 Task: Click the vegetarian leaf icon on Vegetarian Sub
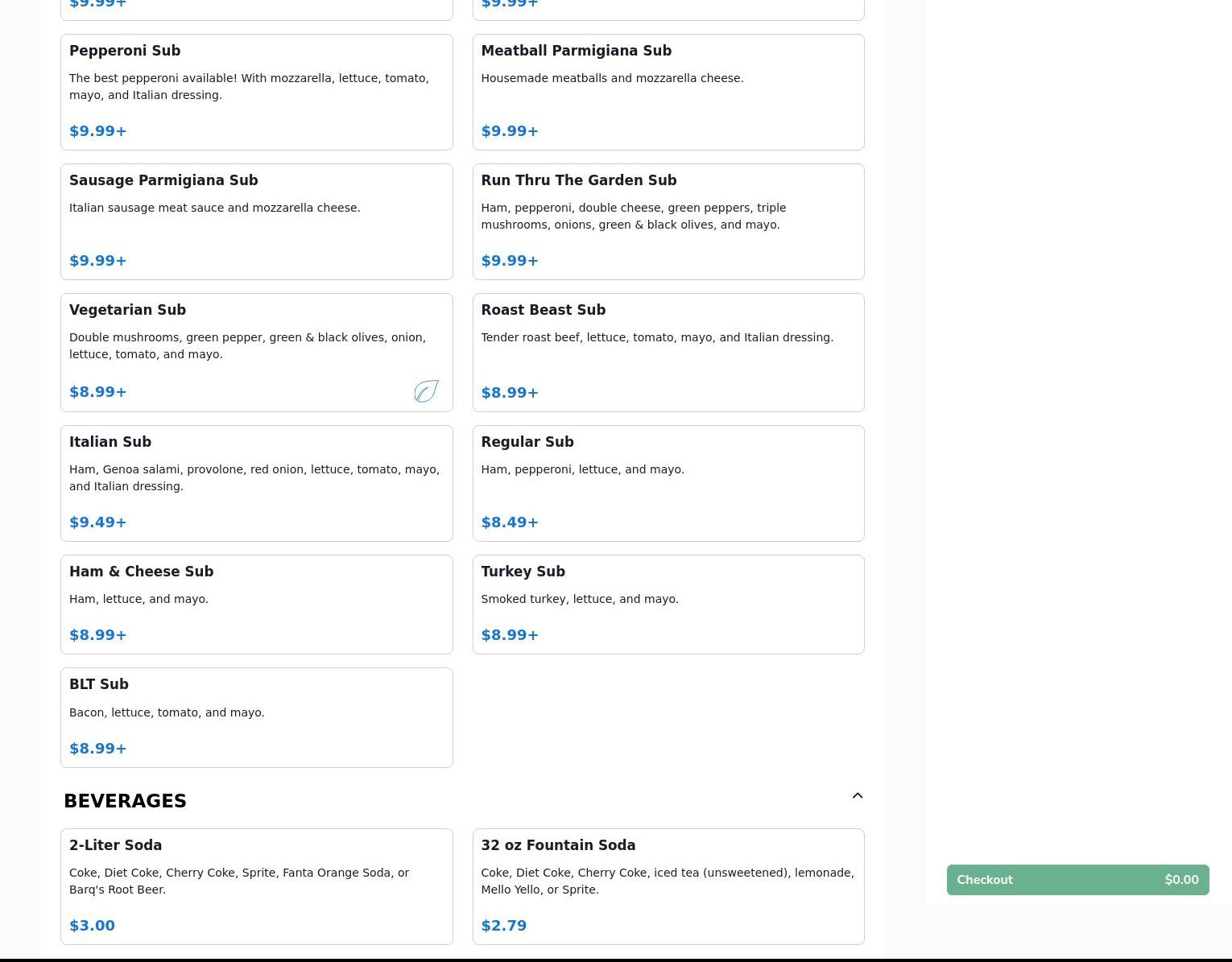(x=427, y=391)
